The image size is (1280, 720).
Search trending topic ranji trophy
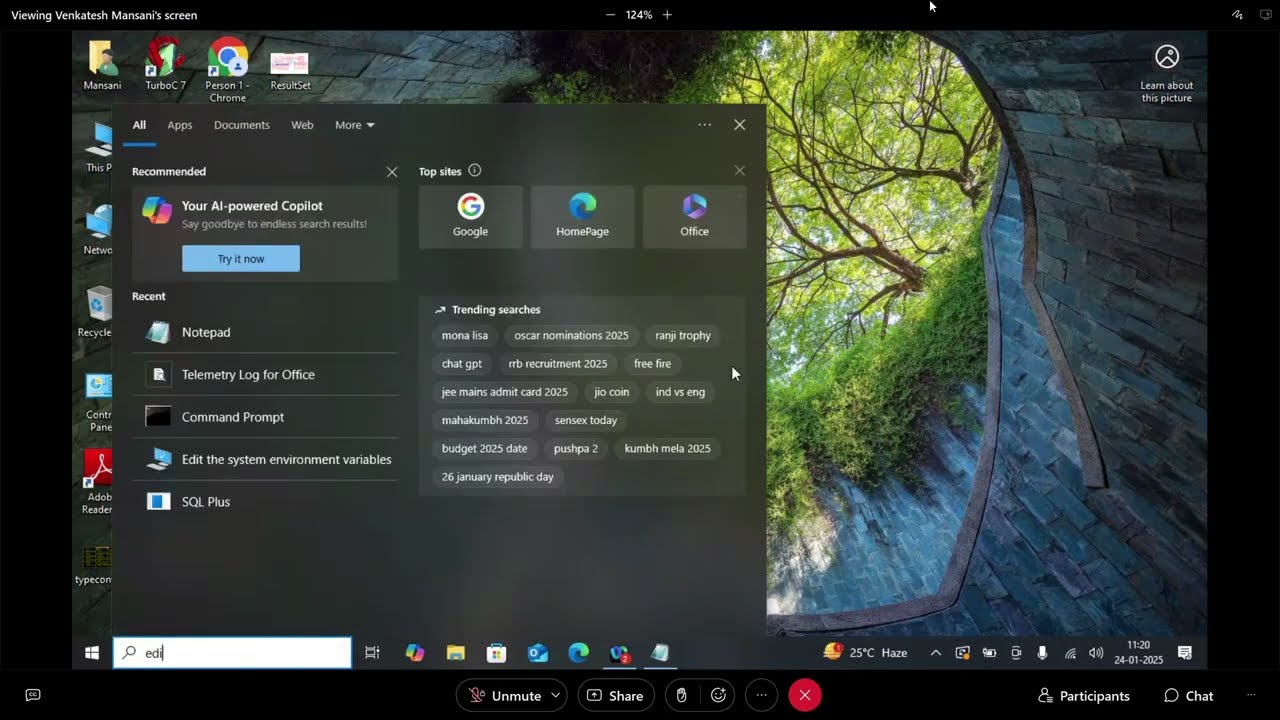coord(683,336)
